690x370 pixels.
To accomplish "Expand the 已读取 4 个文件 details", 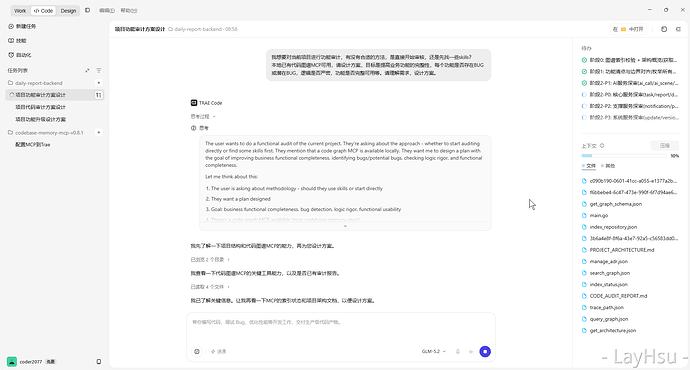I will pos(210,287).
